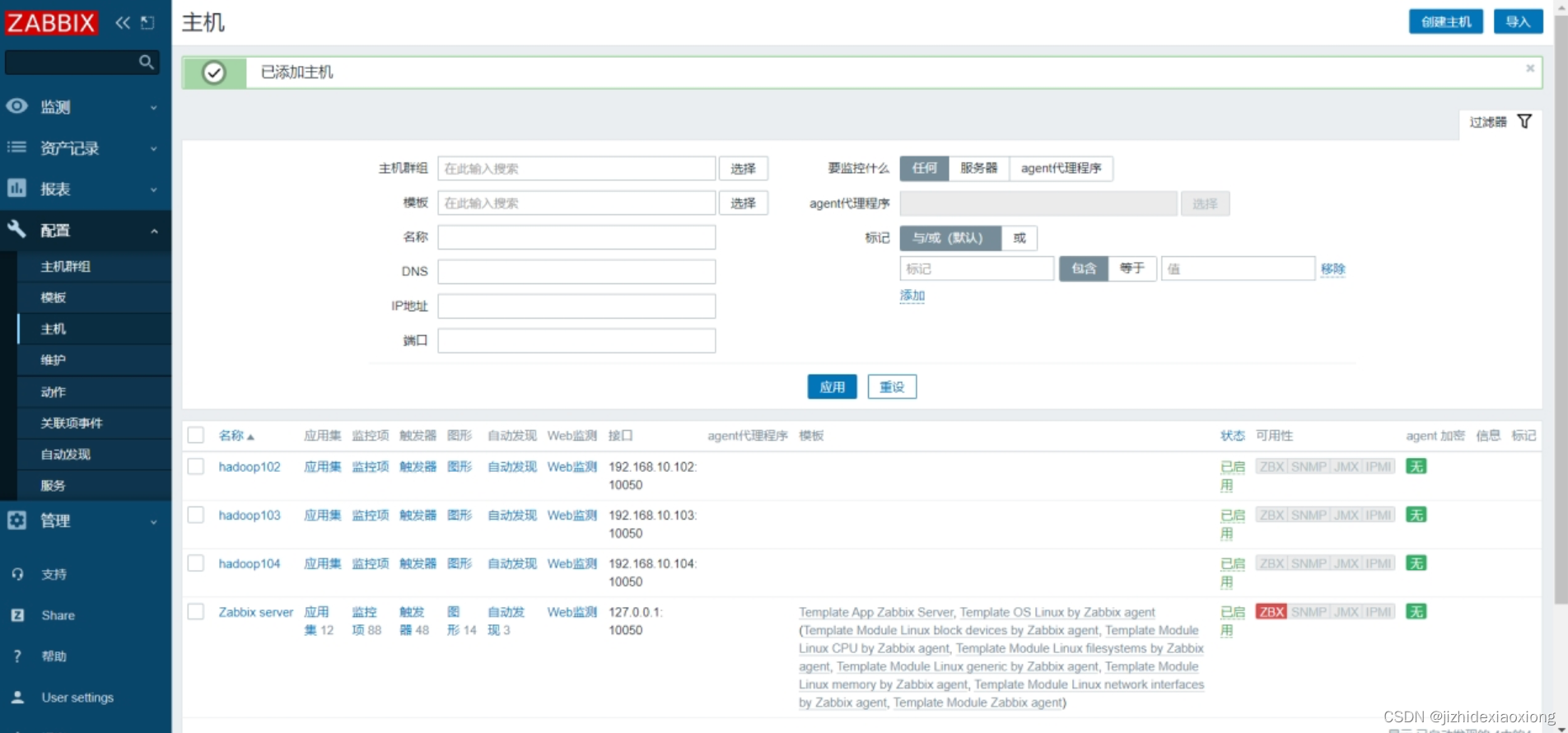Image resolution: width=1568 pixels, height=733 pixels.
Task: Click the SNMP badge in hadoop103 row
Action: [x=1308, y=516]
